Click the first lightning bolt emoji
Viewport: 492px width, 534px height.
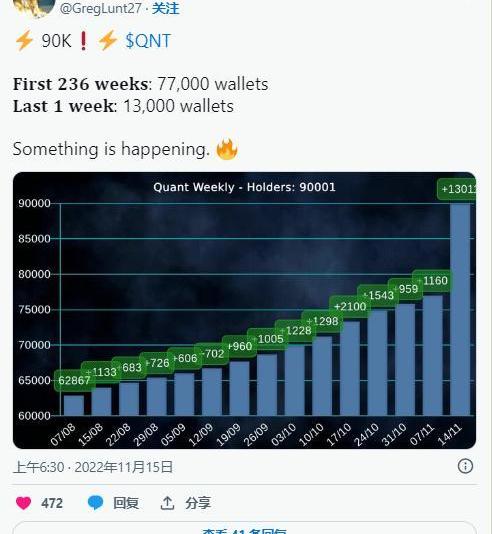(24, 41)
